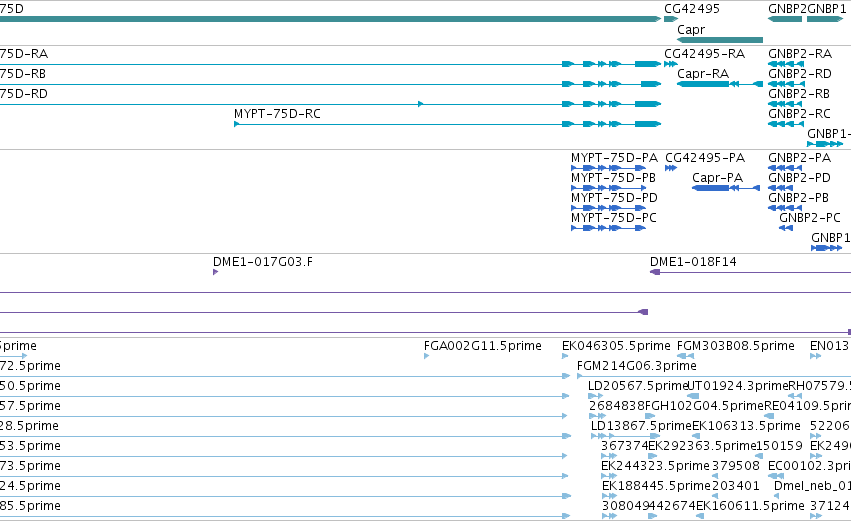
Task: Select the GNBP2-PD protein label
Action: [x=799, y=178]
